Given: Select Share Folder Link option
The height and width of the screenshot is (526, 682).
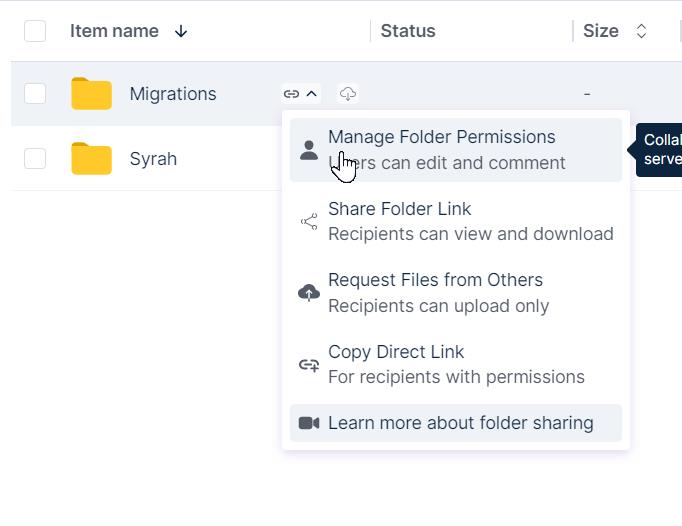Looking at the screenshot, I should tap(456, 221).
